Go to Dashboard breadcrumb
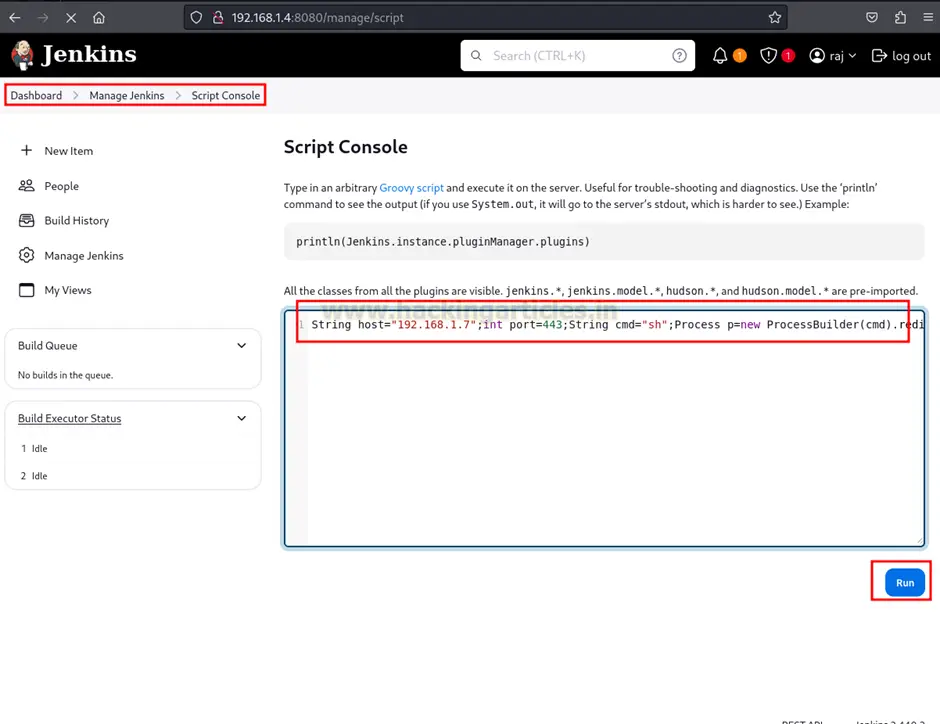The height and width of the screenshot is (724, 940). [36, 95]
